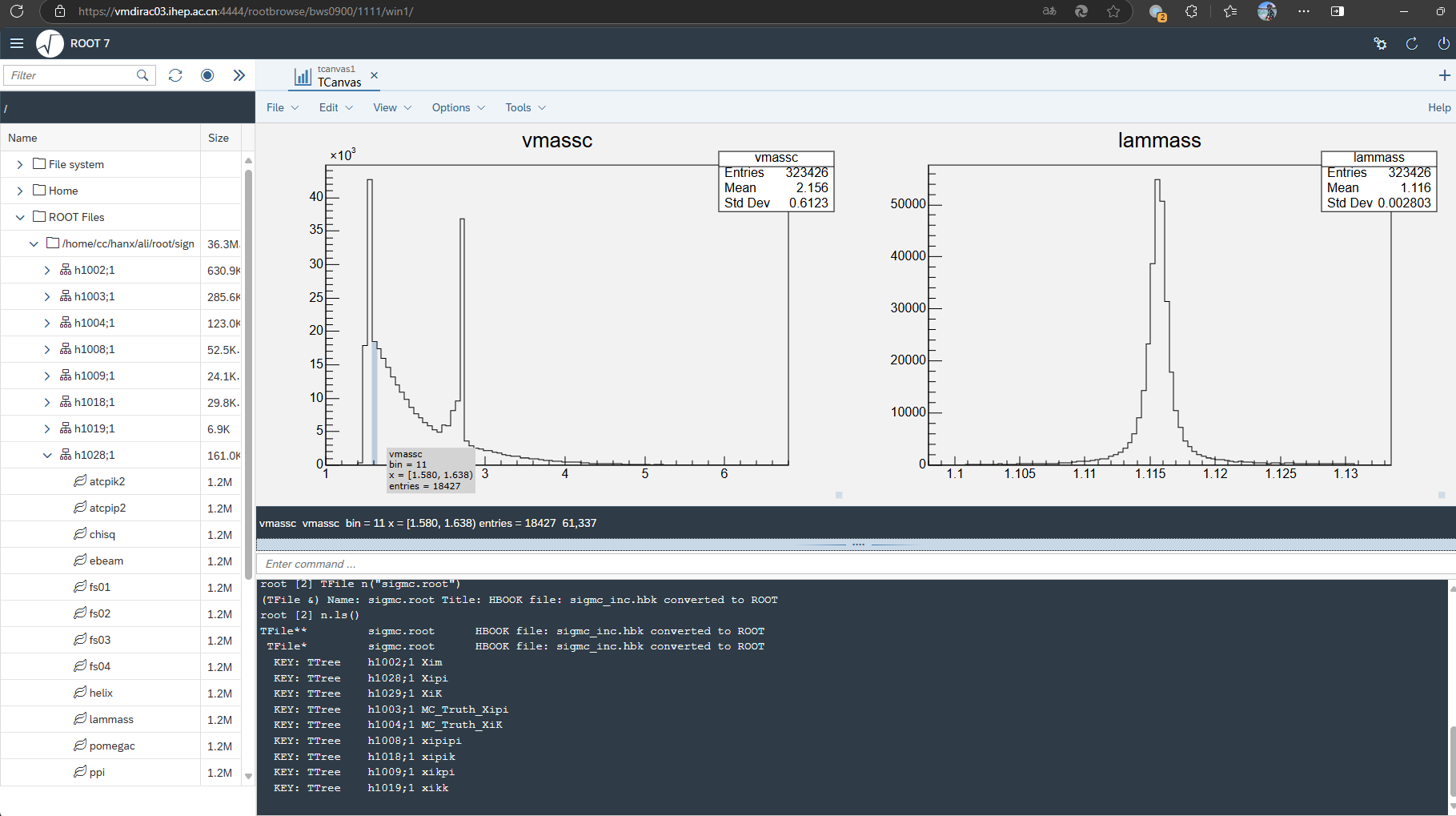Screen dimensions: 1456x816
Task: Collapse the ROOT Files folder
Action: click(x=20, y=217)
